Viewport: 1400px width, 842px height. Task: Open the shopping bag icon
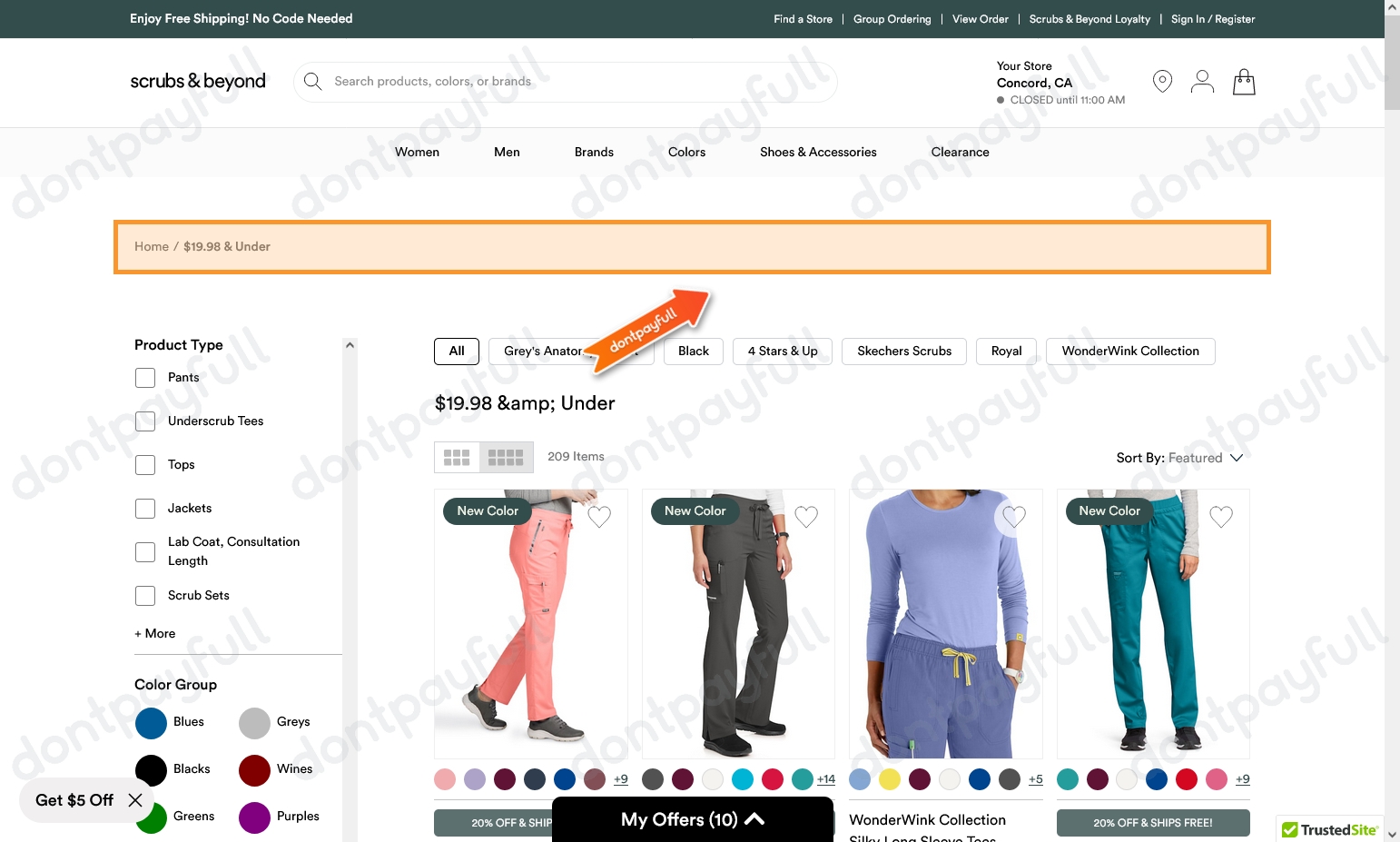tap(1243, 82)
